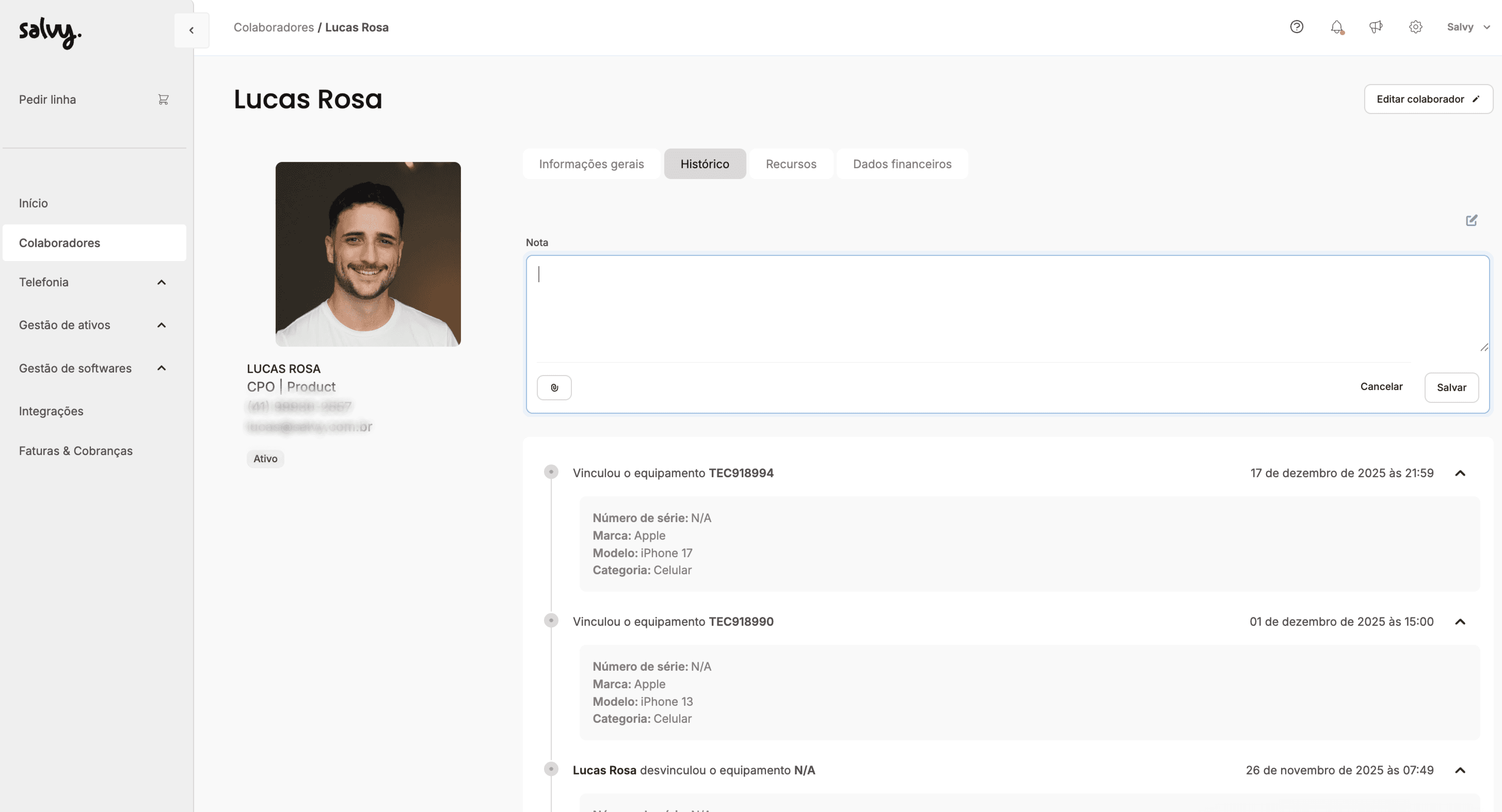Open the notifications bell
This screenshot has height=812, width=1502.
(x=1336, y=27)
